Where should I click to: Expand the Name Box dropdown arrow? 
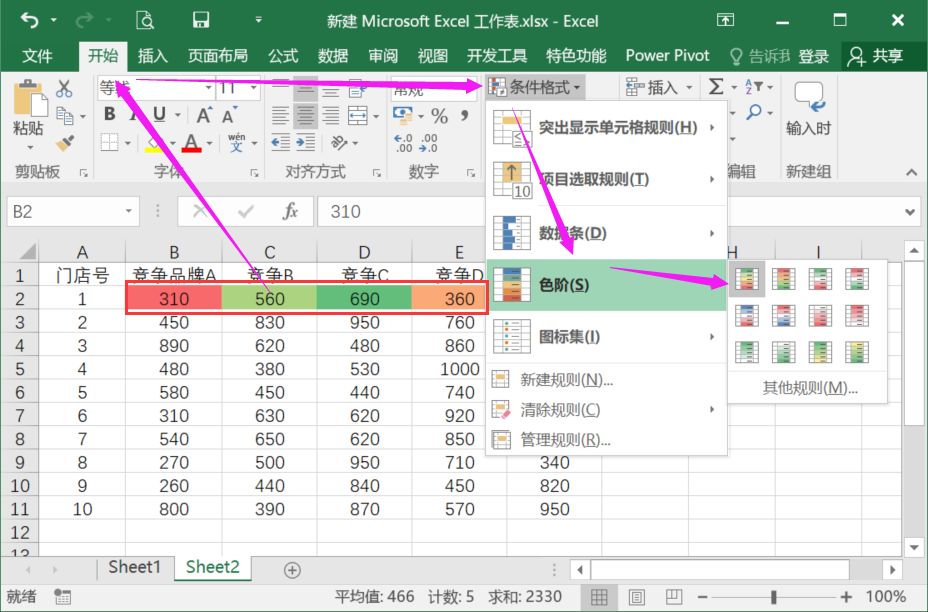(x=128, y=211)
